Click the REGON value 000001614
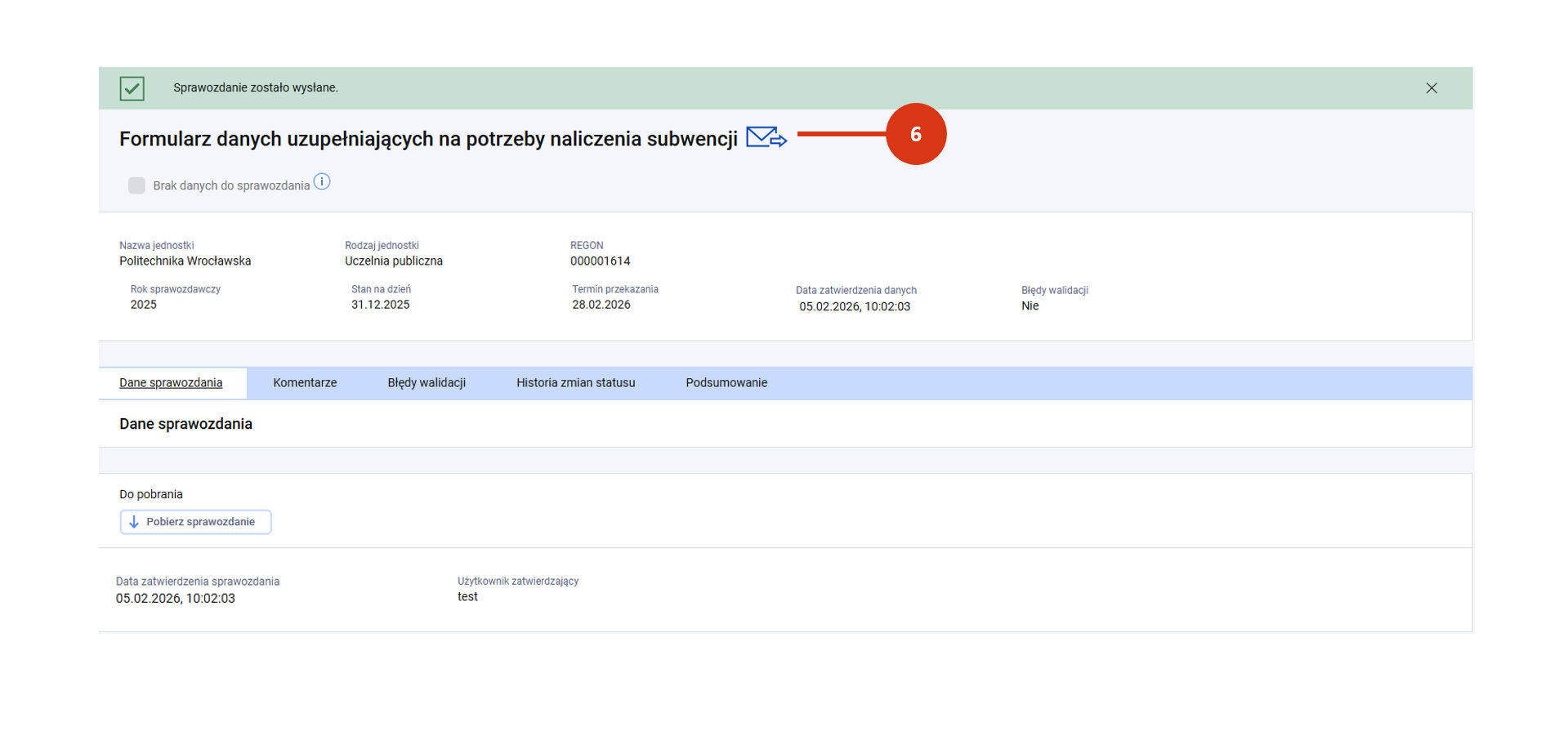Screen dimensions: 1568x749 point(600,261)
